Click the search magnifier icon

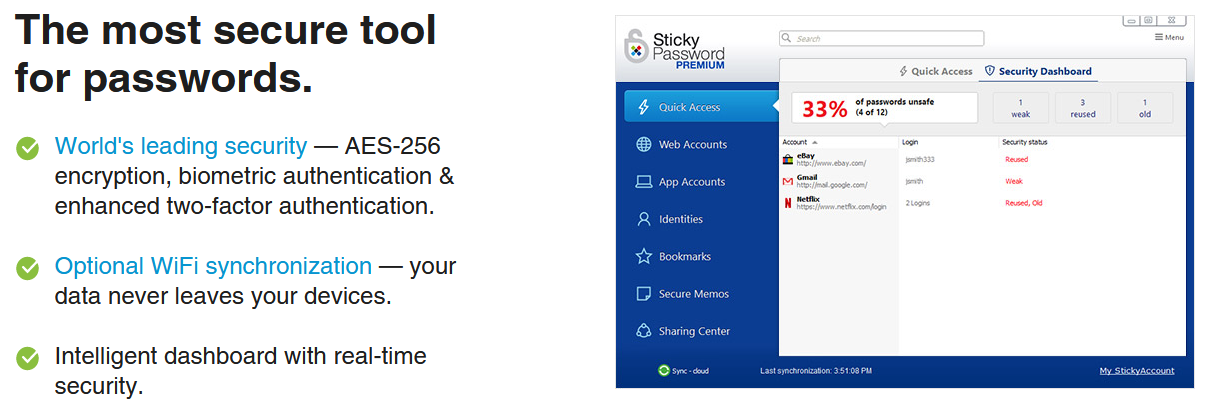[788, 38]
